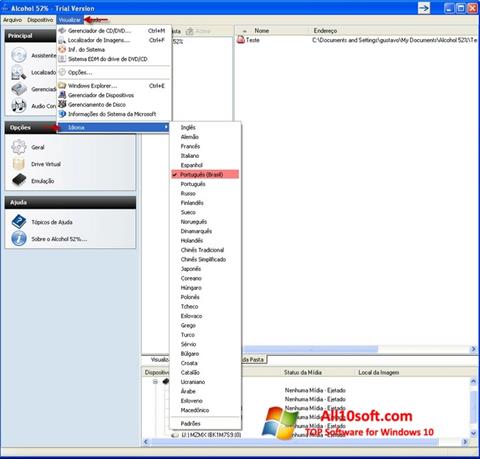Click the file list horizontal scrollbar

tap(310, 349)
